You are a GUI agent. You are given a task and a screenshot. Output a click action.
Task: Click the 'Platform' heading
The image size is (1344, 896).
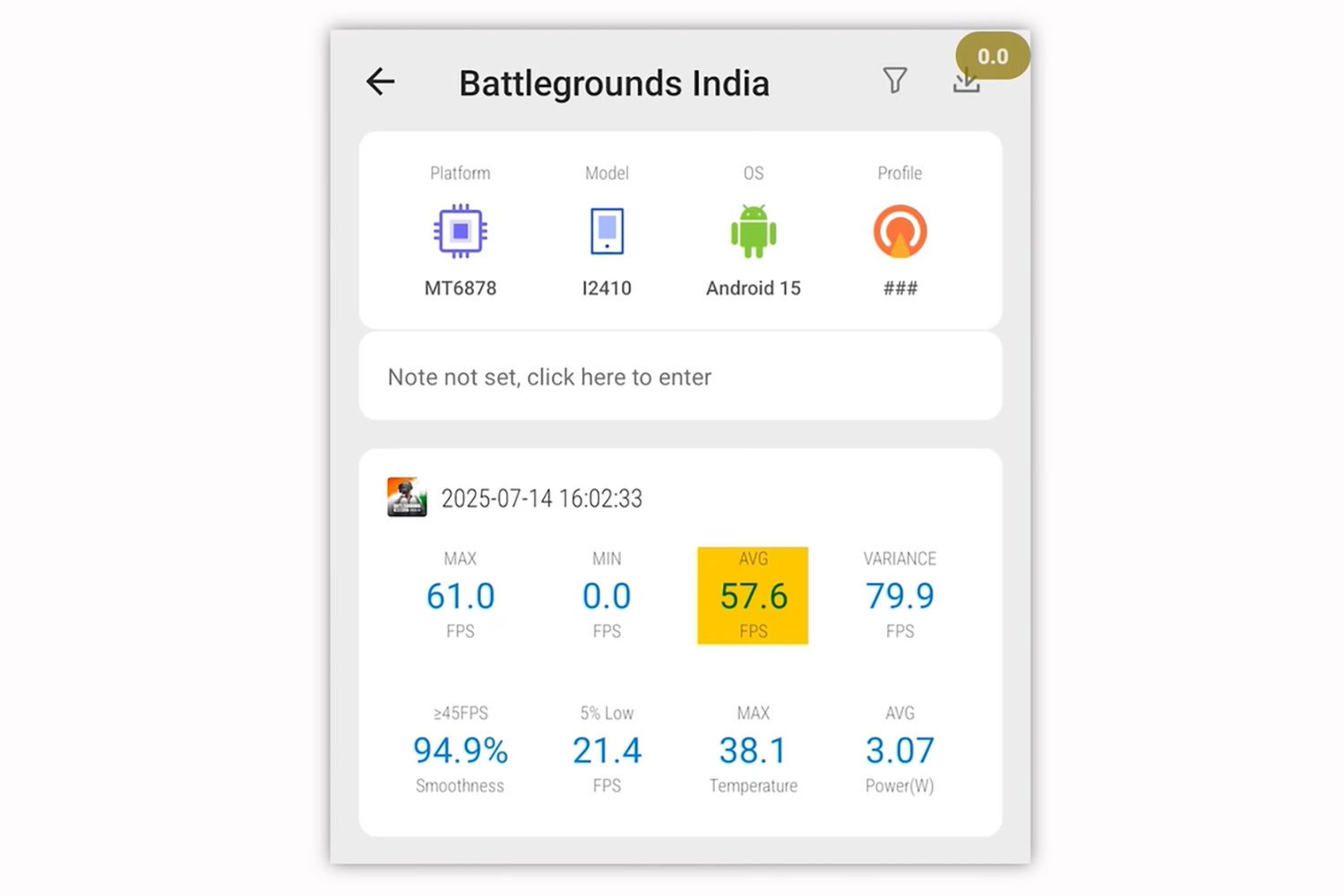[461, 173]
